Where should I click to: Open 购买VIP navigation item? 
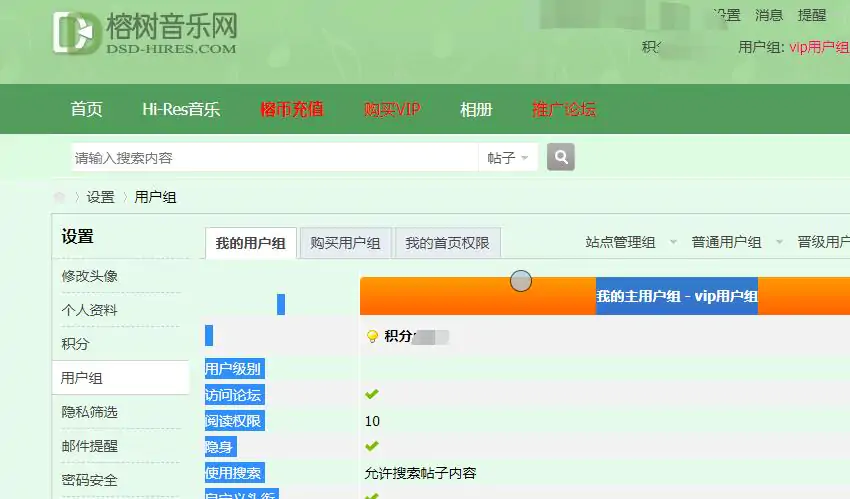pos(392,109)
